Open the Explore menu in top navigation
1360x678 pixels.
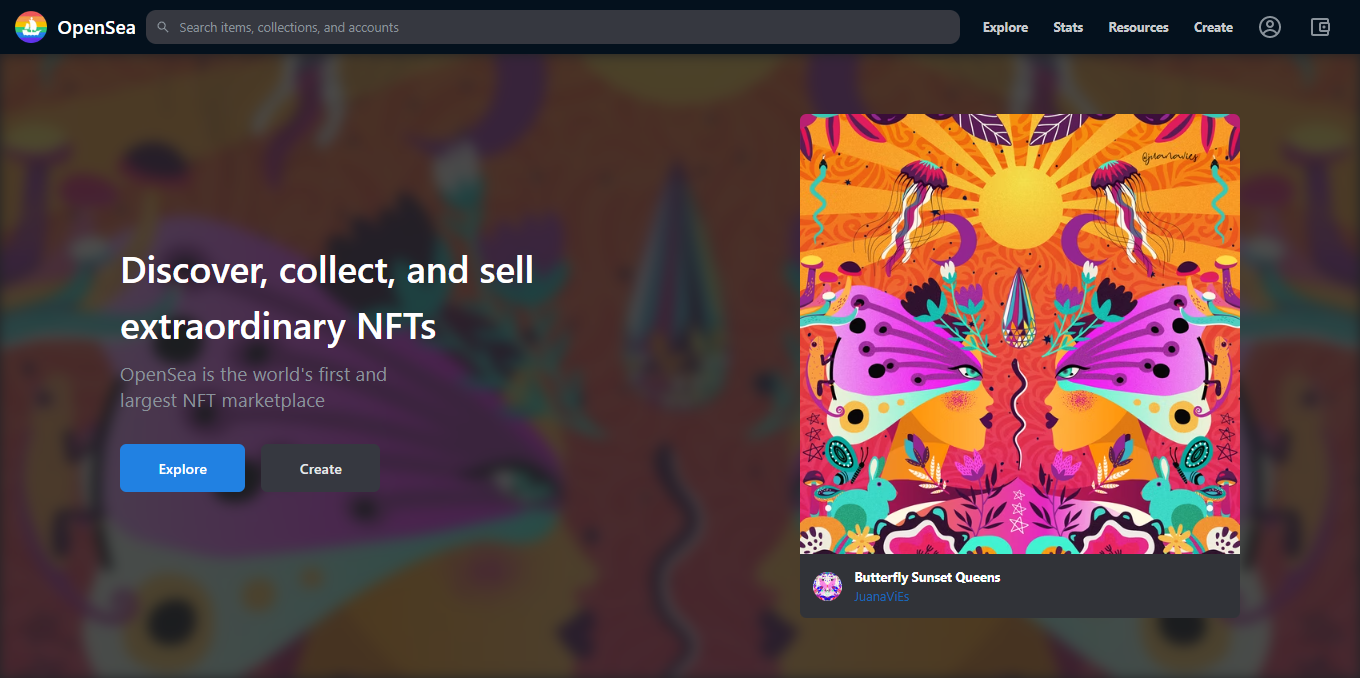pyautogui.click(x=1005, y=27)
